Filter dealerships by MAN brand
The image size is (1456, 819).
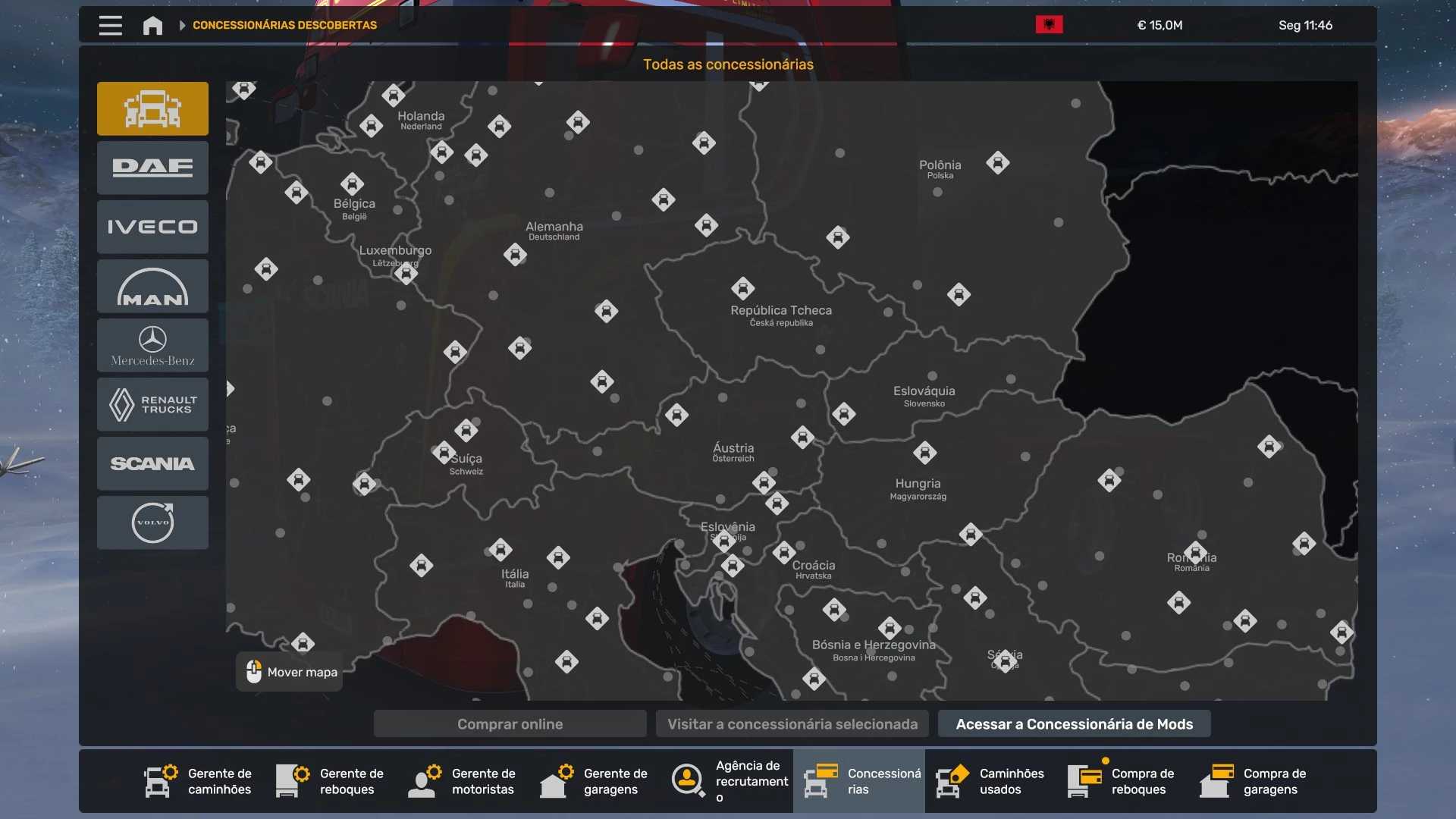[x=152, y=286]
